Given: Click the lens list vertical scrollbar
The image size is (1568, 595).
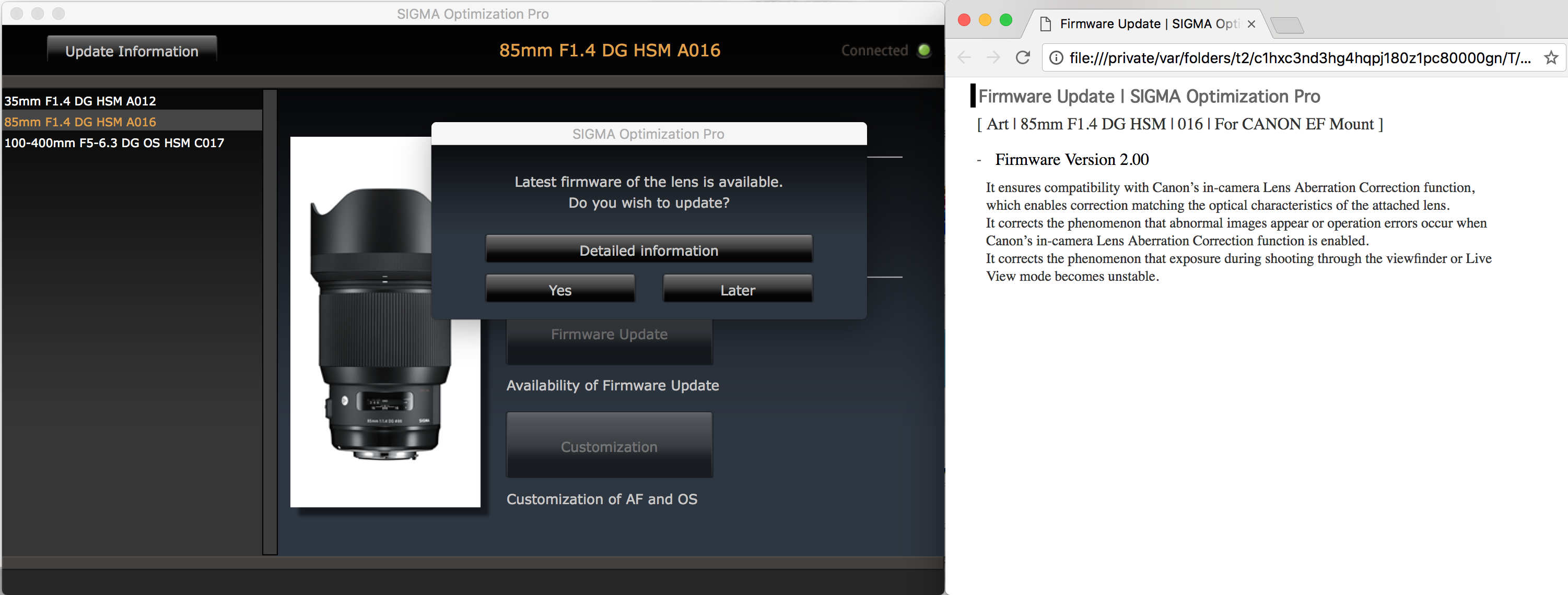Looking at the screenshot, I should pos(270,322).
